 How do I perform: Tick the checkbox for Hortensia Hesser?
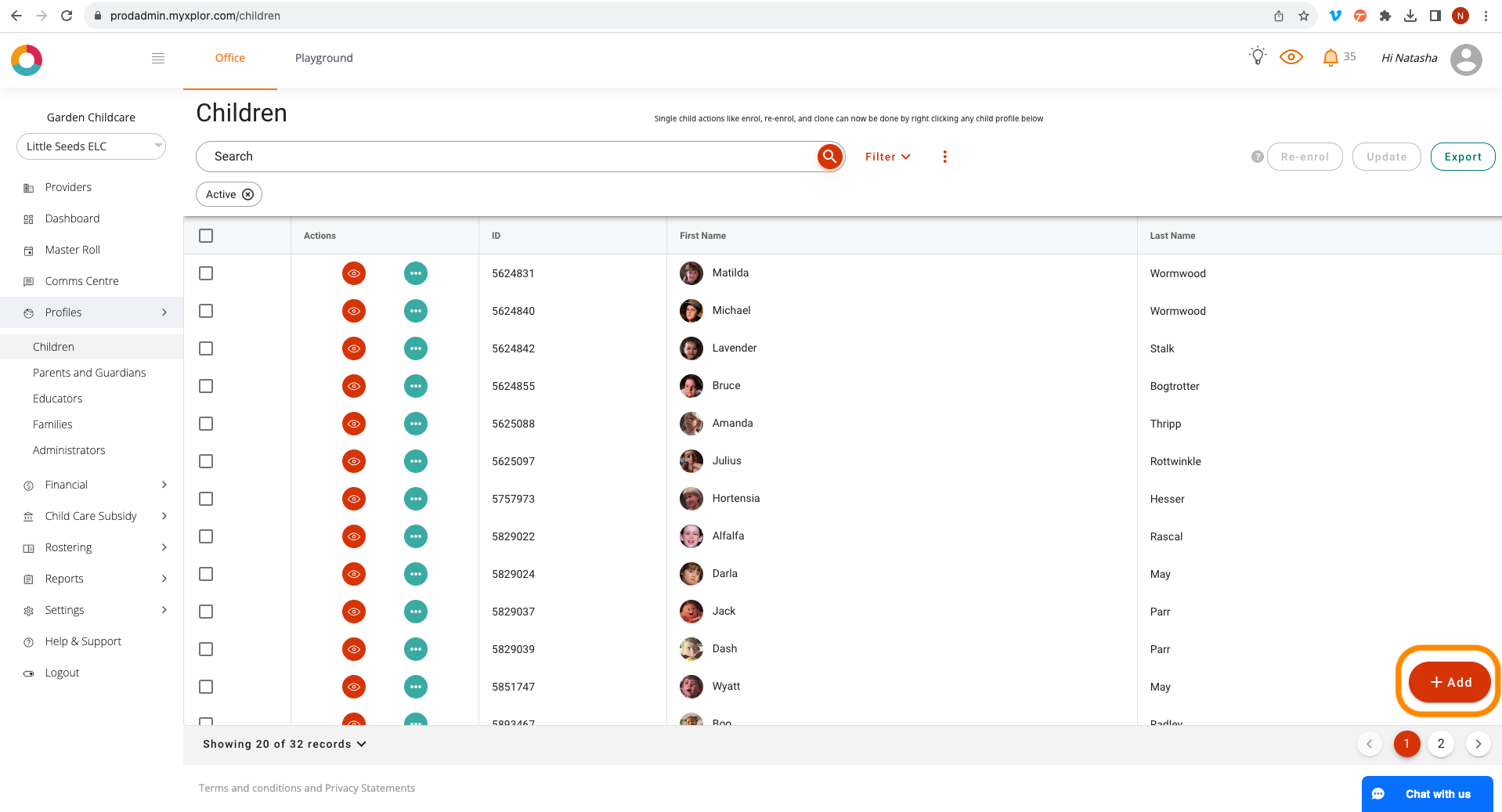pyautogui.click(x=206, y=499)
